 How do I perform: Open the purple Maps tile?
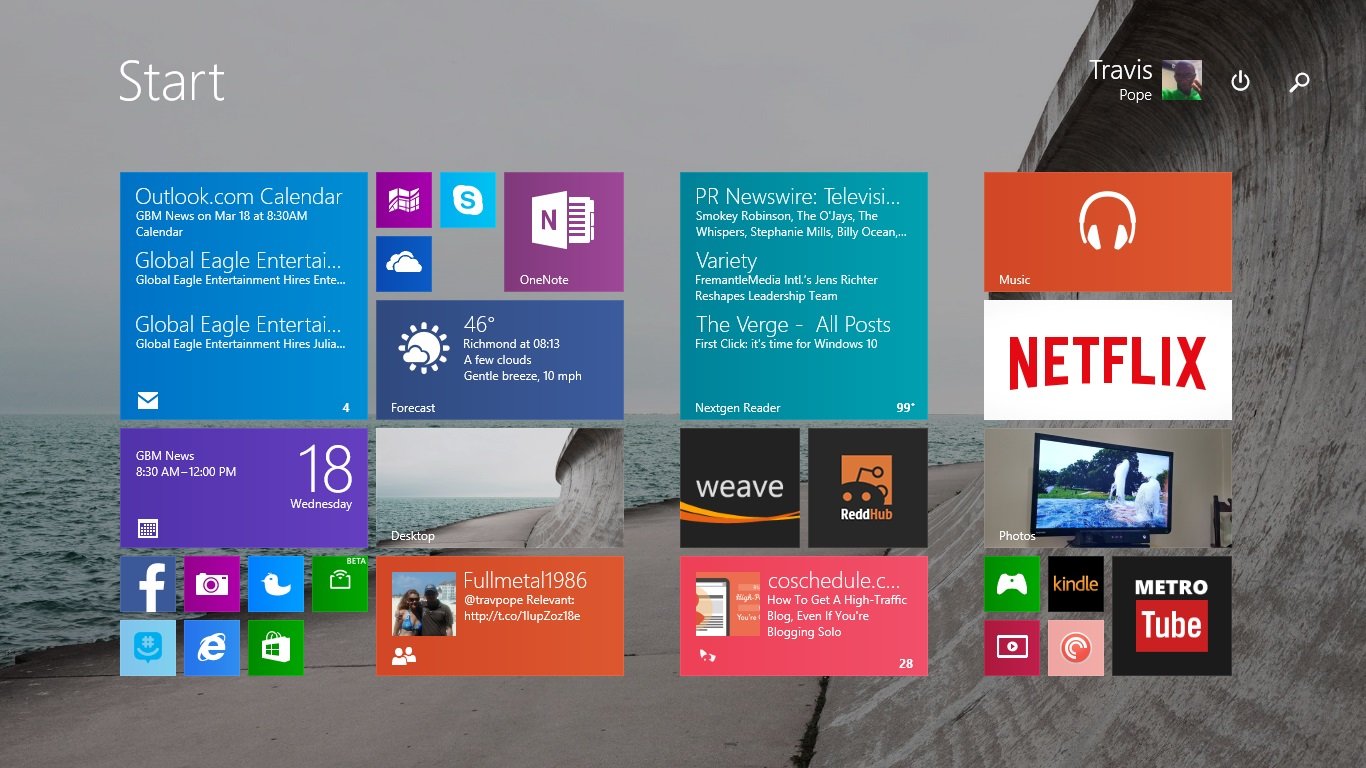coord(404,200)
